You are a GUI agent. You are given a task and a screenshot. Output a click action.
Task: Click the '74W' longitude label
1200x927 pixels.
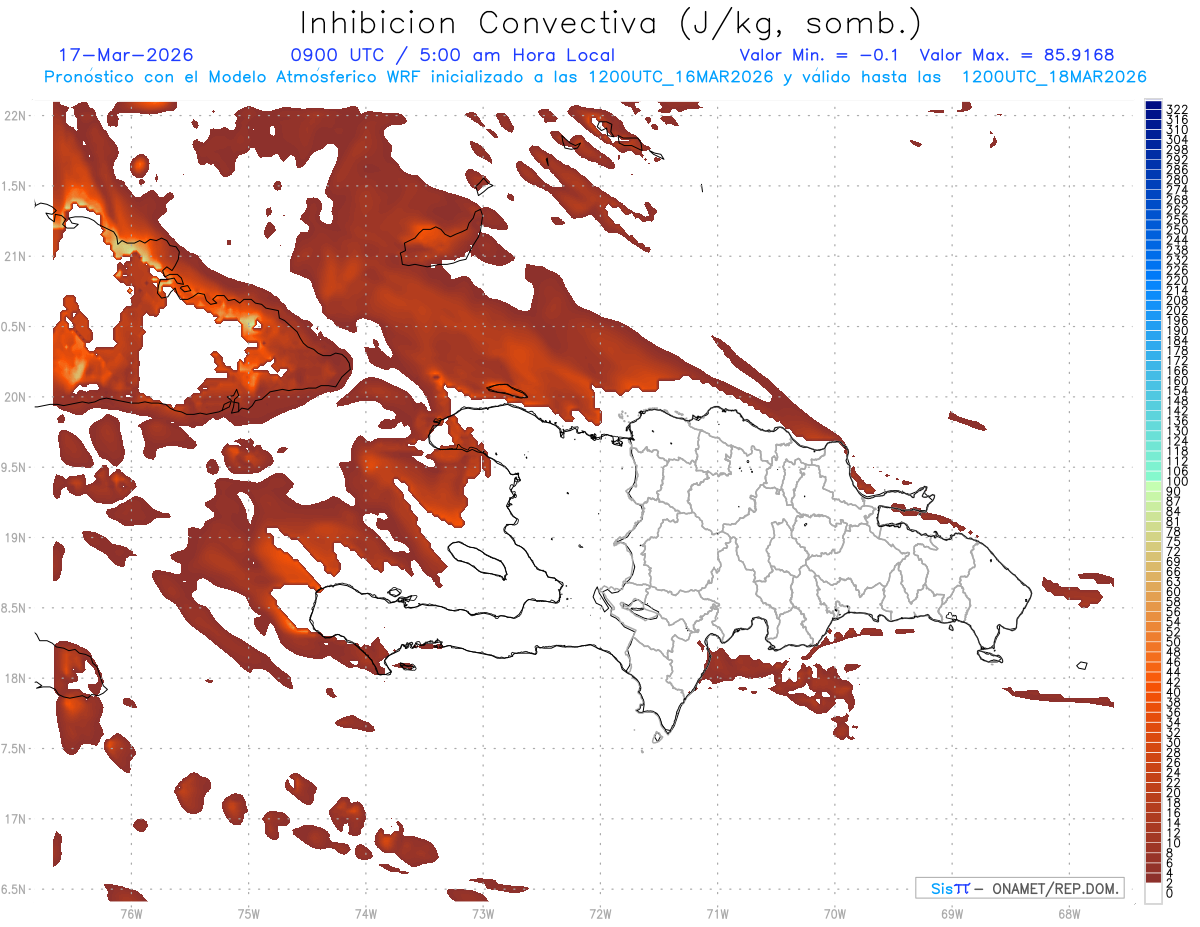tap(365, 913)
